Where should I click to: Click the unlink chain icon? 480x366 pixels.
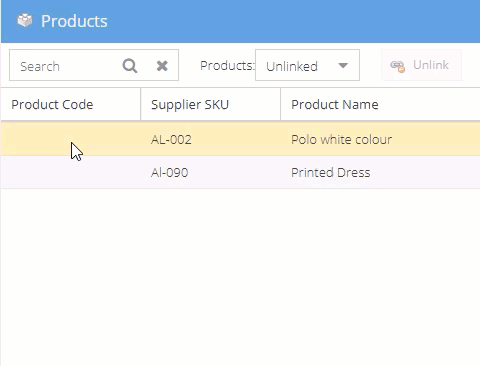pyautogui.click(x=397, y=66)
